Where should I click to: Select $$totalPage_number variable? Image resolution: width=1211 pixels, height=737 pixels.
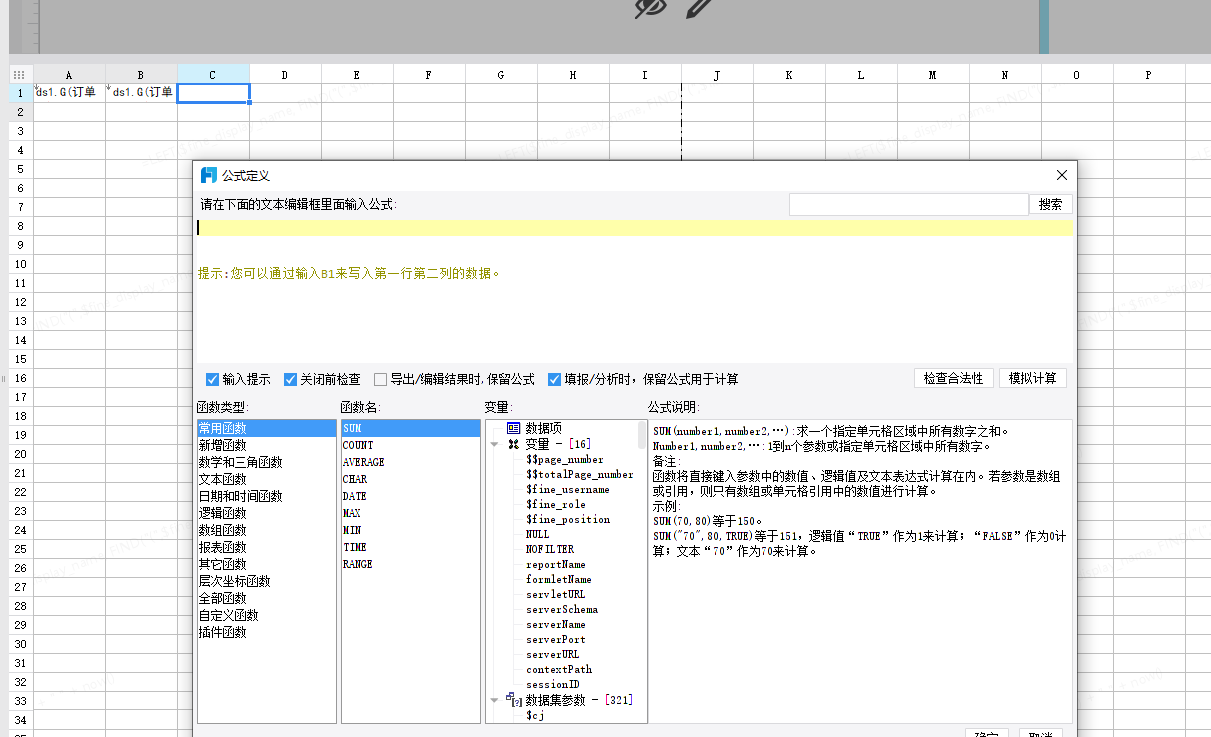pos(580,474)
